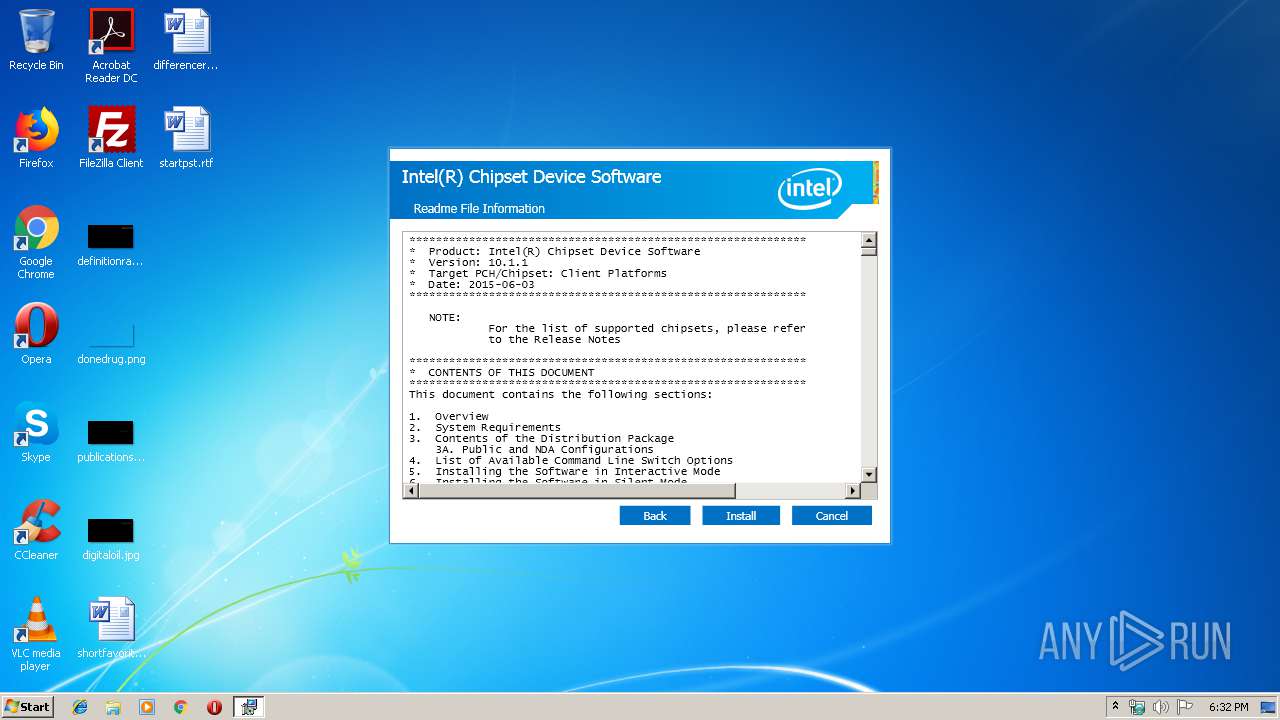Open Opera from the taskbar
This screenshot has width=1280, height=720.
(214, 707)
